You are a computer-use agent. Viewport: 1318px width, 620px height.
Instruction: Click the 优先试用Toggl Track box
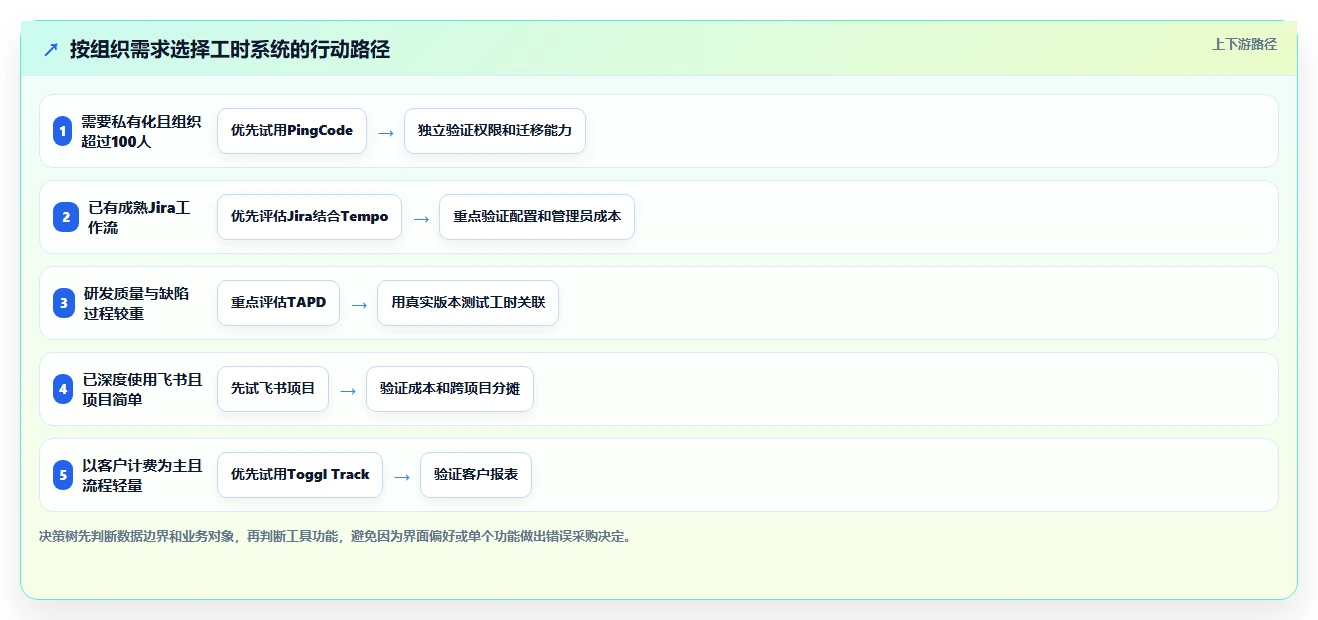pyautogui.click(x=300, y=475)
